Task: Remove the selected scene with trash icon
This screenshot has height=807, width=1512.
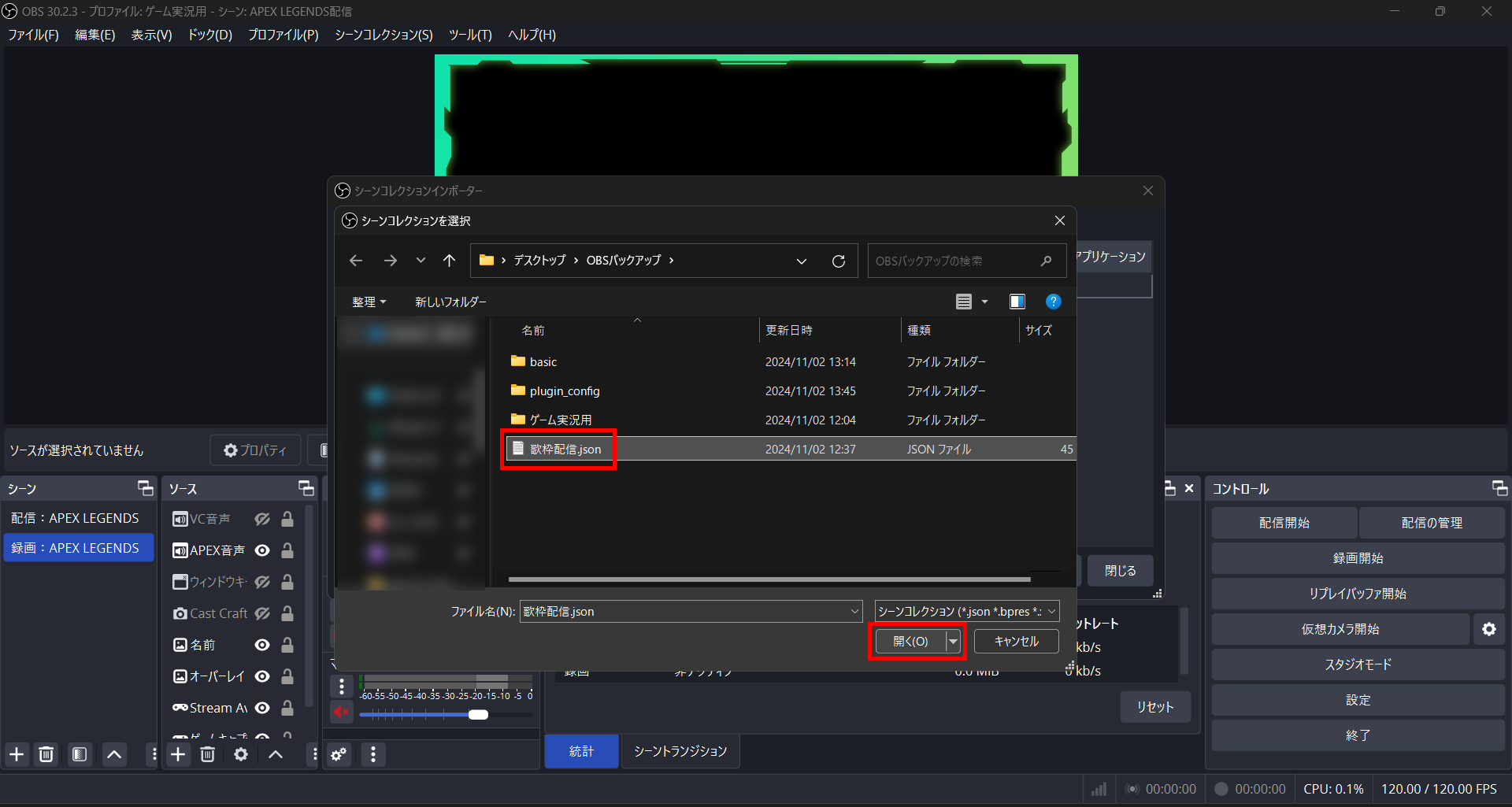Action: pyautogui.click(x=46, y=754)
